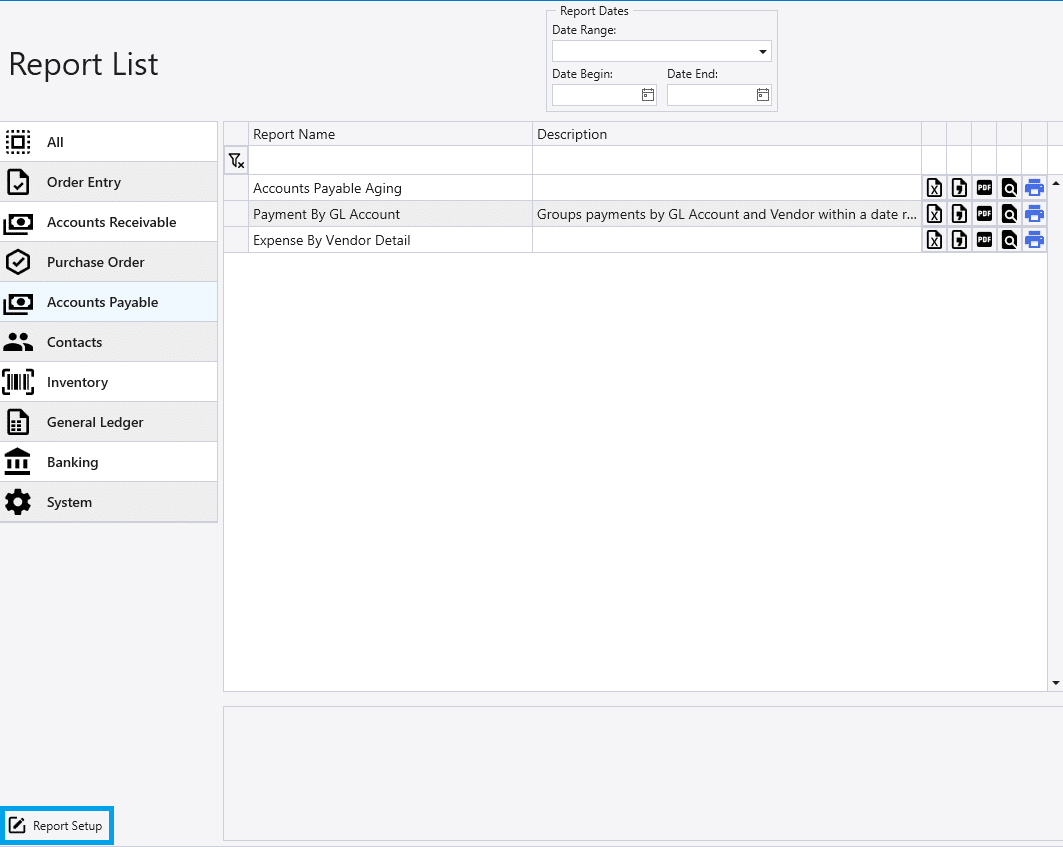Open calendar picker for Date Begin

tap(647, 95)
